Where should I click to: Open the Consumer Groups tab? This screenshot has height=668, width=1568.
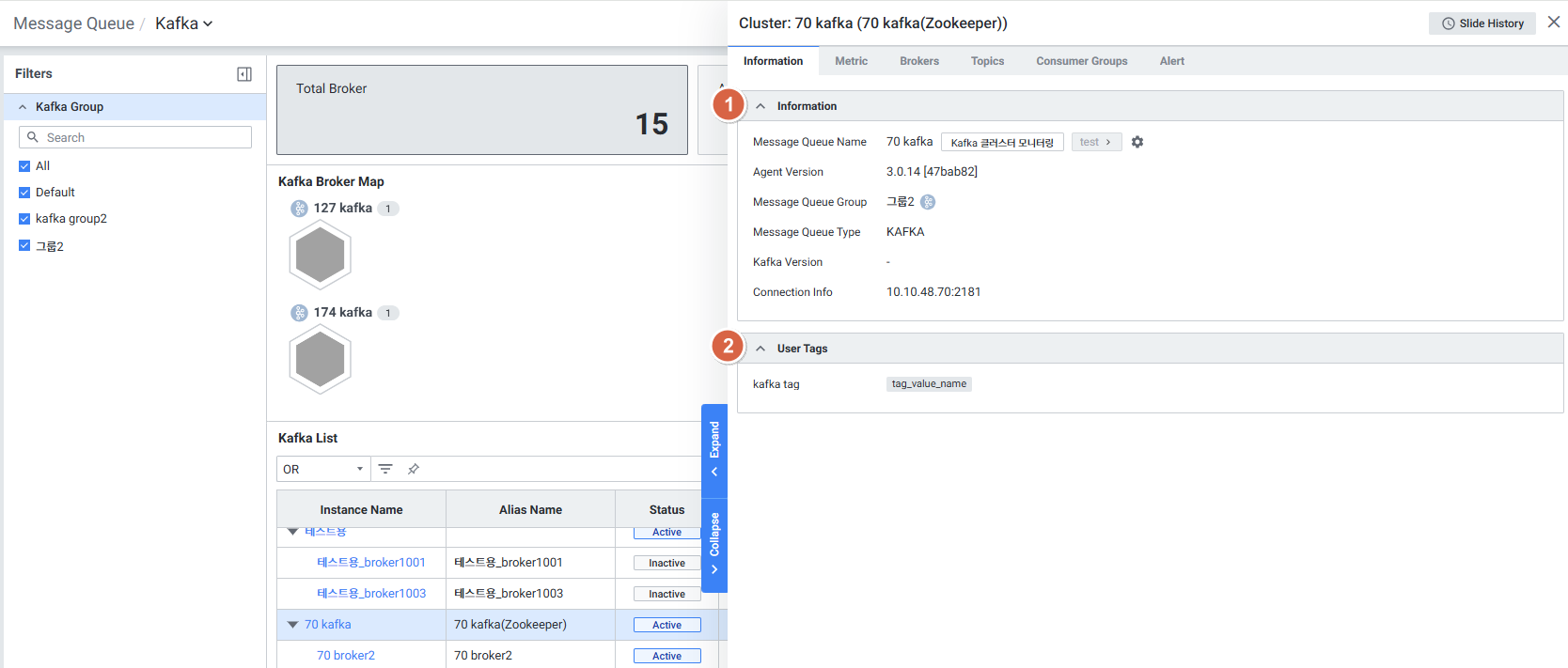(1081, 61)
